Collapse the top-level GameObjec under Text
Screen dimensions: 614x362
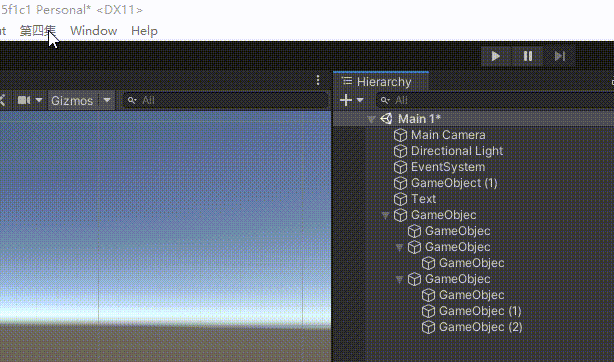386,215
